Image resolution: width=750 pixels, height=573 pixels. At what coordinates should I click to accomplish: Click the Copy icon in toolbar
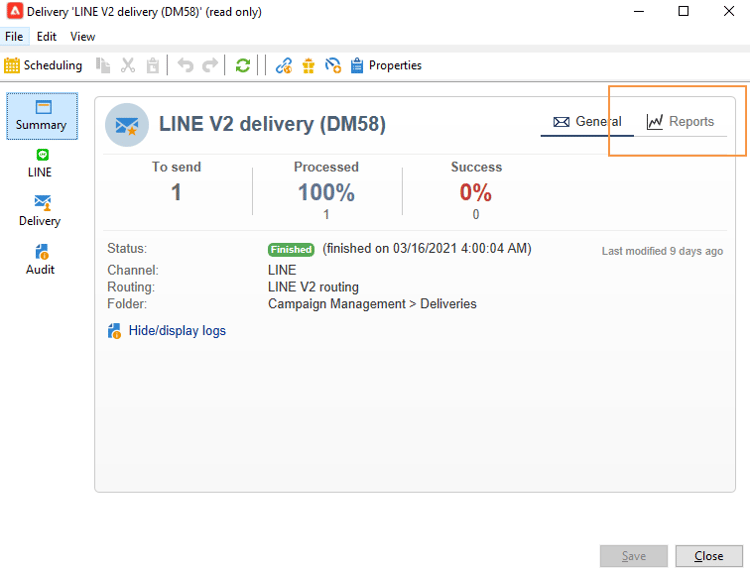click(103, 65)
